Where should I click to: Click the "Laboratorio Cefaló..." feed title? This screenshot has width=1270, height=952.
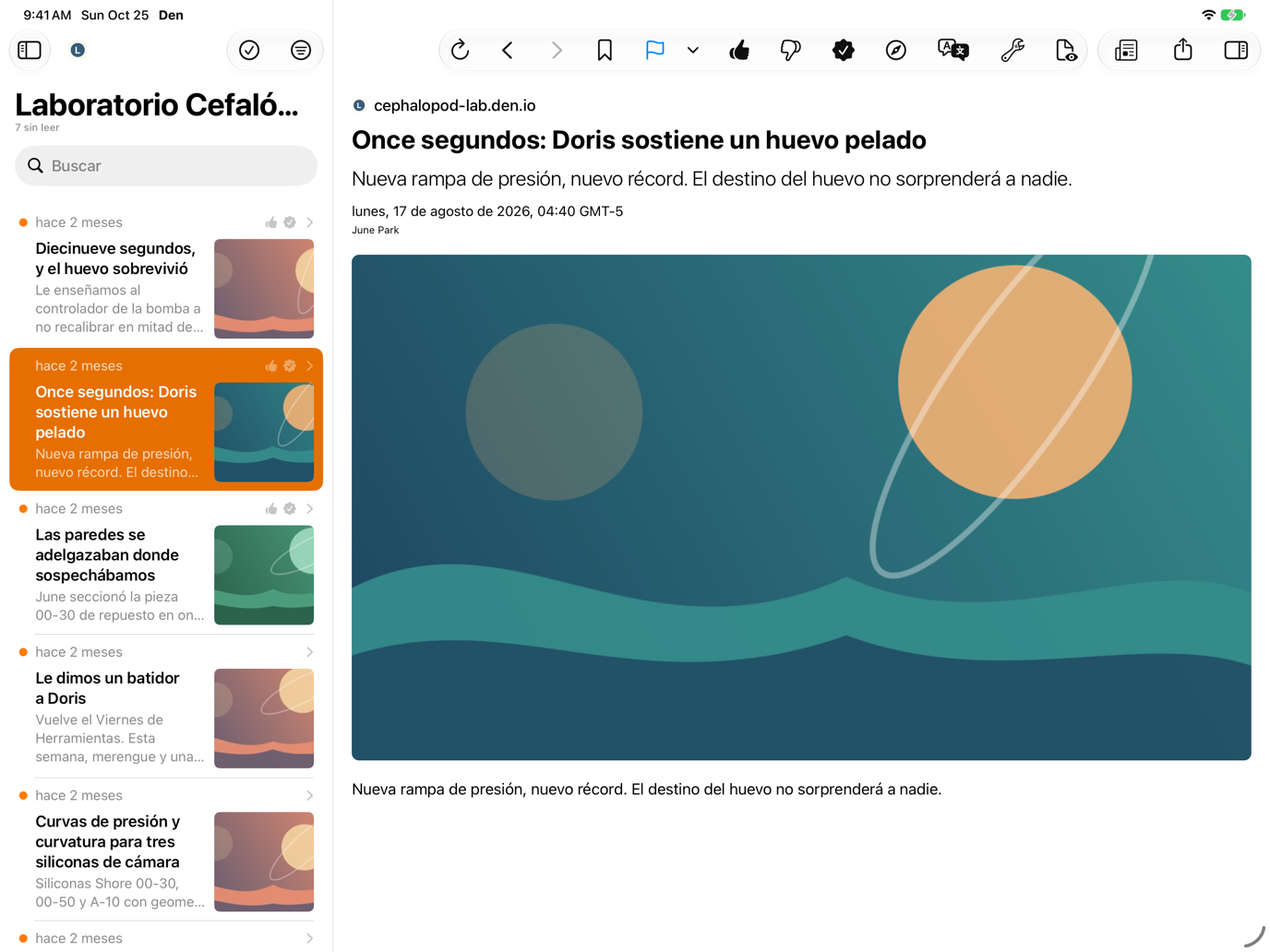tap(157, 105)
